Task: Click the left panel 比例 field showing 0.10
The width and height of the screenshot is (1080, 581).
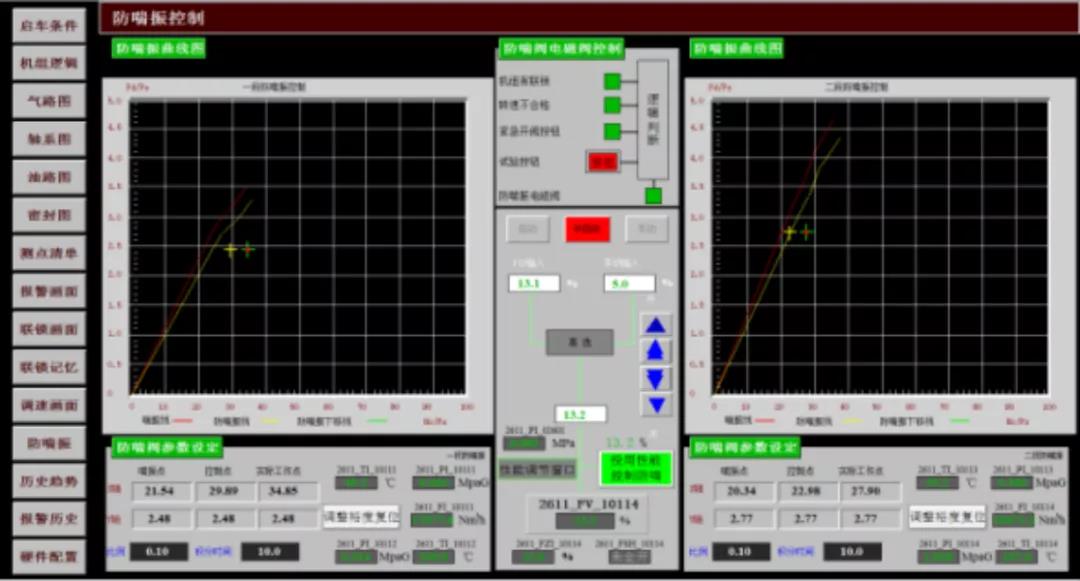Action: (x=158, y=551)
